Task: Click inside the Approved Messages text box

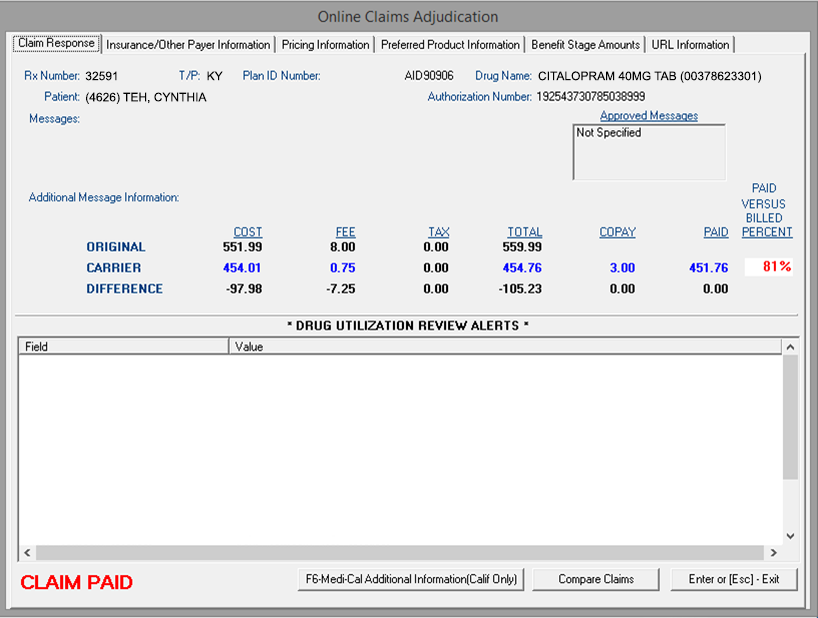Action: coord(648,153)
